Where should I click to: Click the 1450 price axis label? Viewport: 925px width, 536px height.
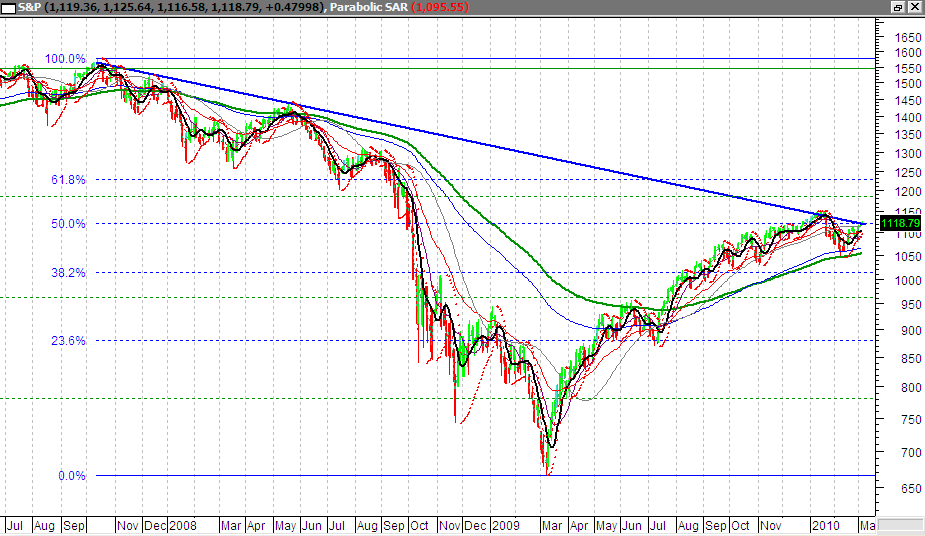click(908, 101)
